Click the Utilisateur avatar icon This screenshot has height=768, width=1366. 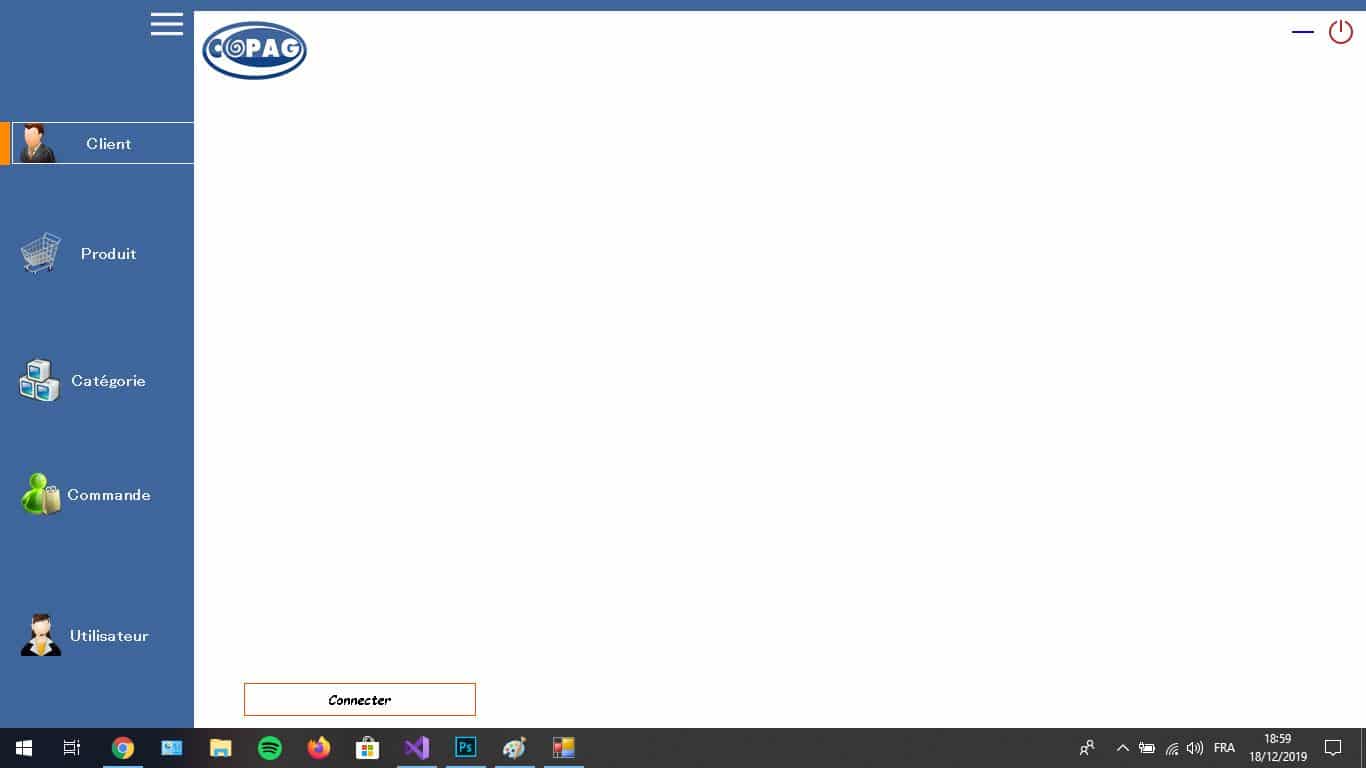41,635
